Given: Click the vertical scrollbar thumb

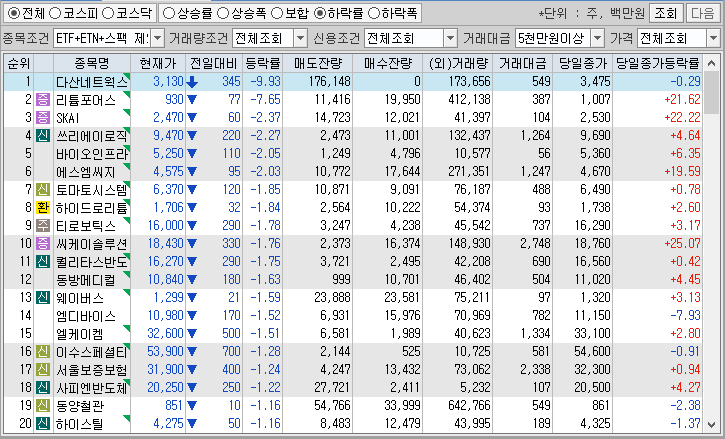Looking at the screenshot, I should 712,93.
